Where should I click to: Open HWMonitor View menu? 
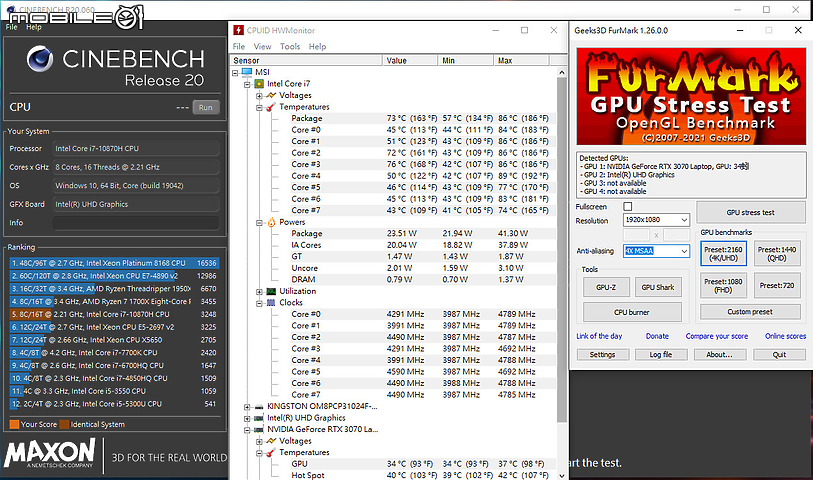coord(262,47)
